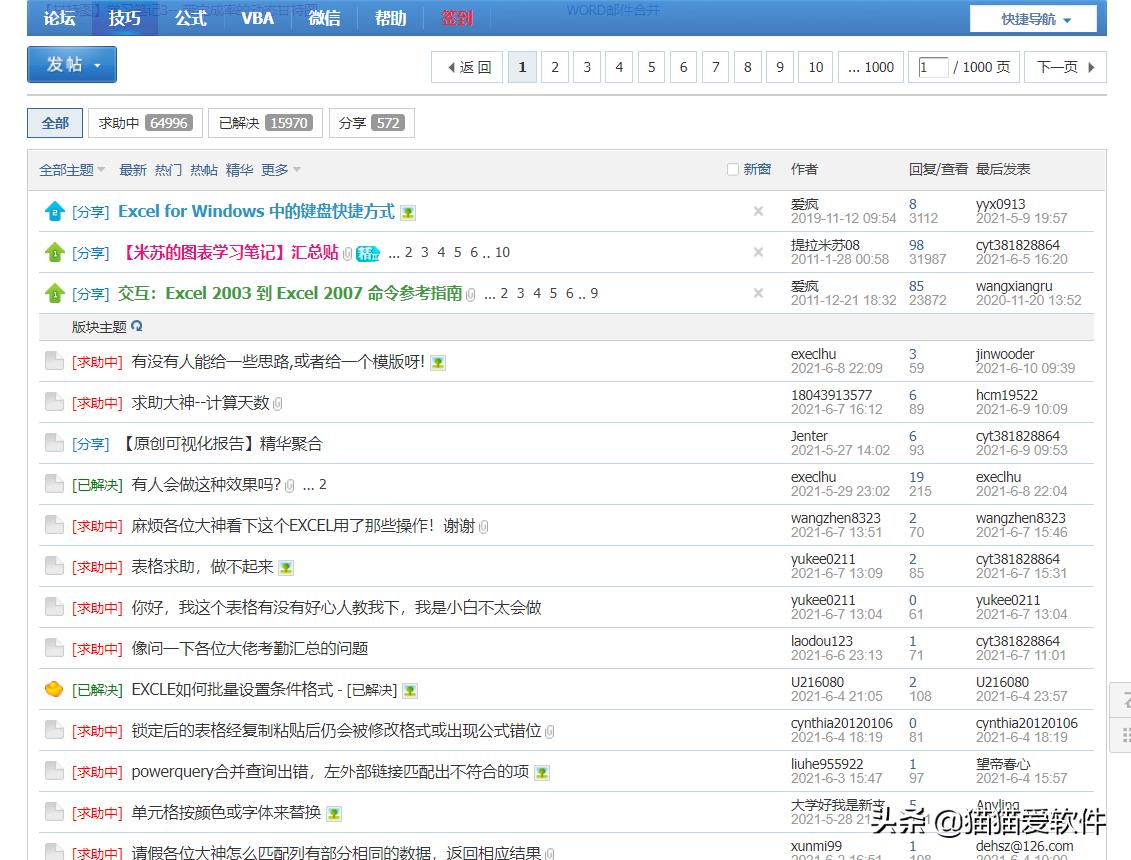Screen dimensions: 1131x860
Task: Click the green Excel attachment icon on 键盘快捷方式 thread
Action: coord(406,211)
